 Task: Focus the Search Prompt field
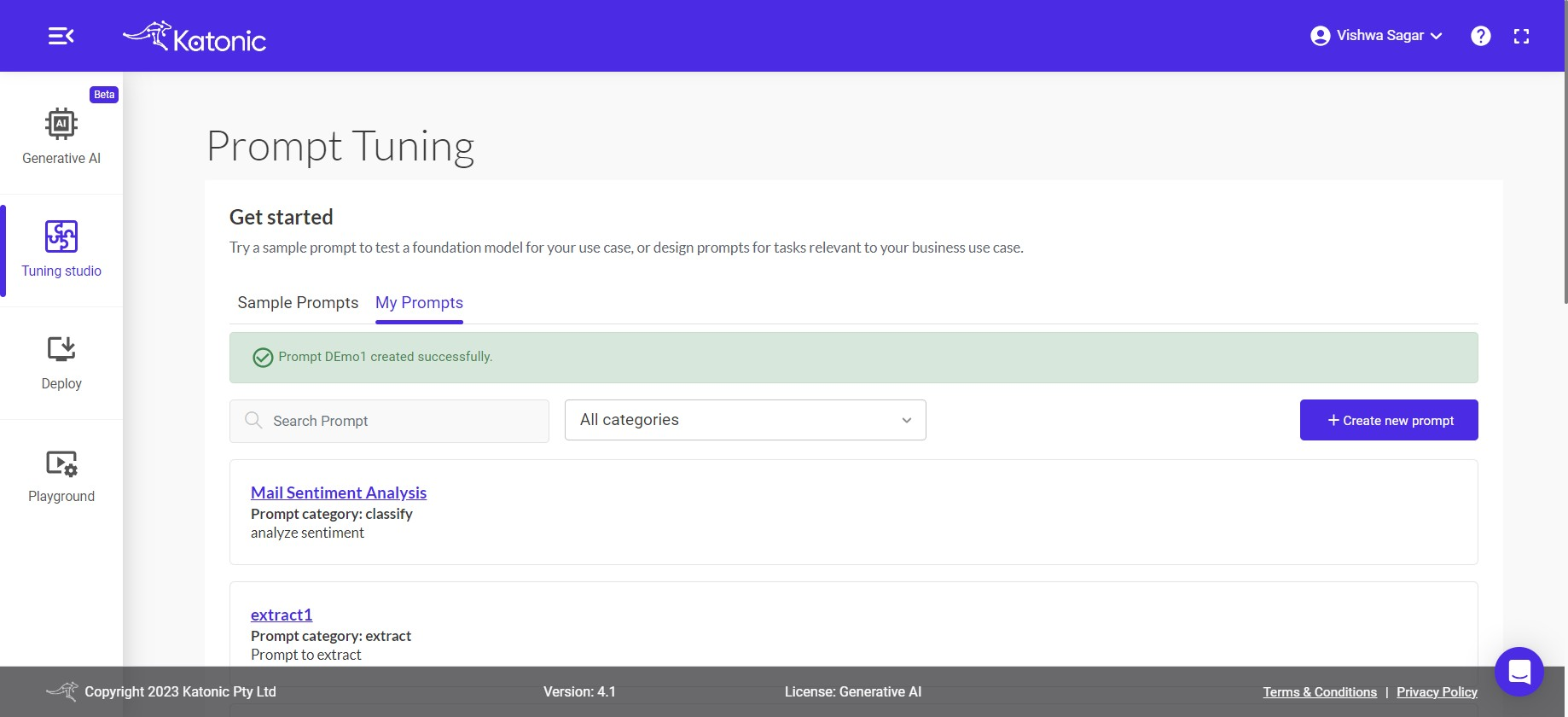click(x=389, y=421)
